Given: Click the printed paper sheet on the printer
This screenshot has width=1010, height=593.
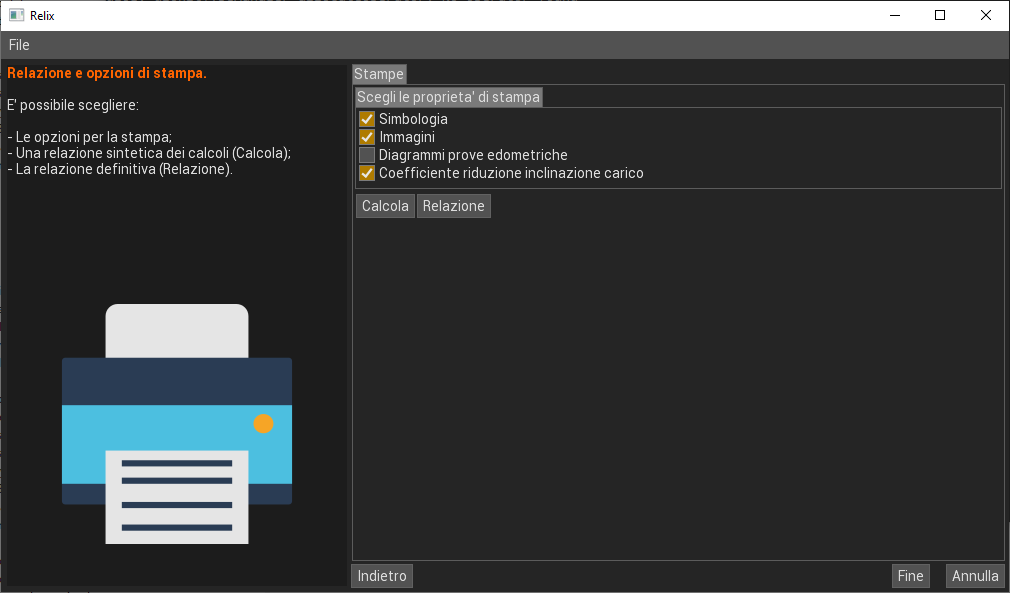Looking at the screenshot, I should pyautogui.click(x=177, y=496).
